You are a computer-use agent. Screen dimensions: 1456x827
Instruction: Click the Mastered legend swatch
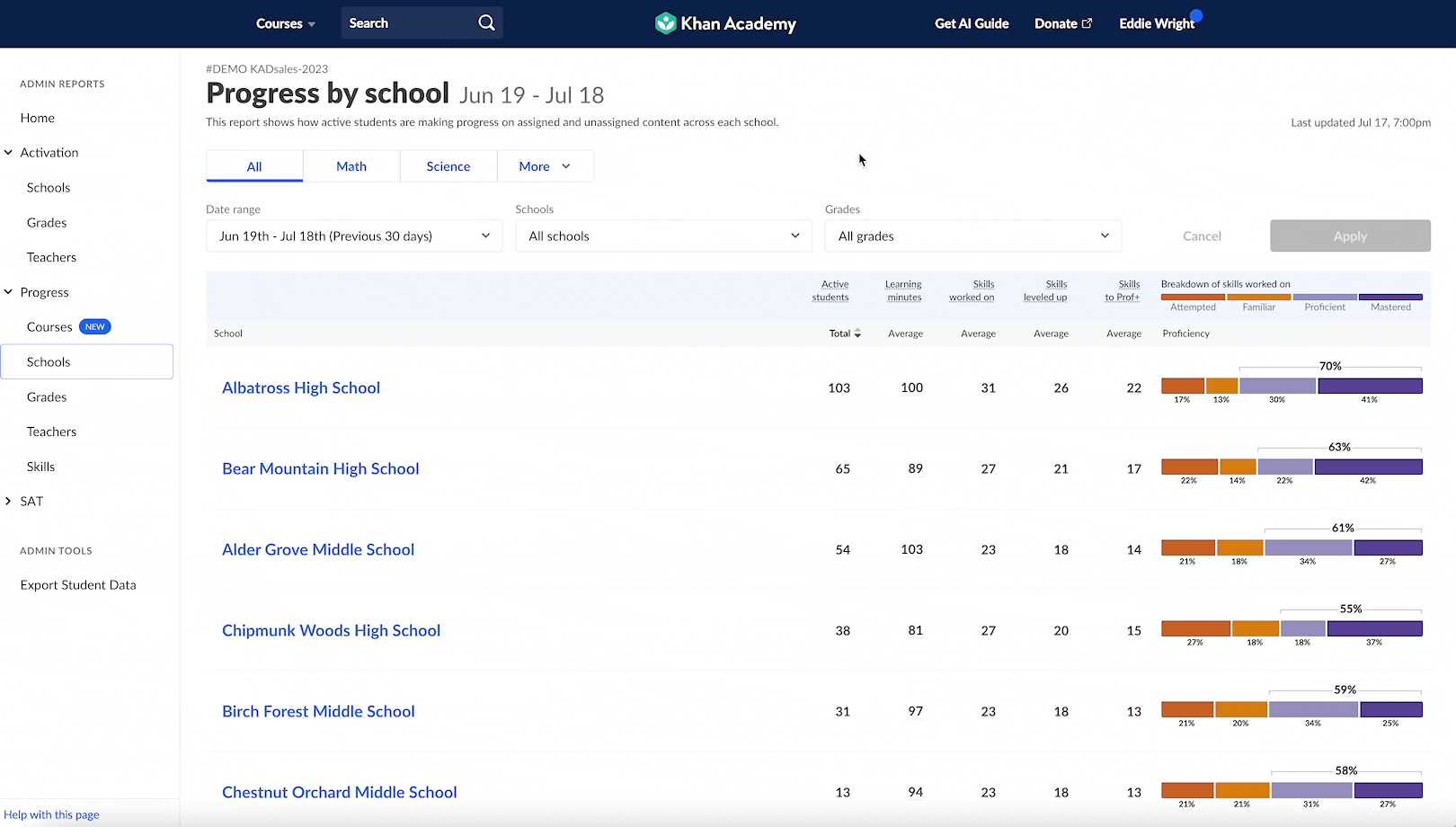(x=1390, y=297)
